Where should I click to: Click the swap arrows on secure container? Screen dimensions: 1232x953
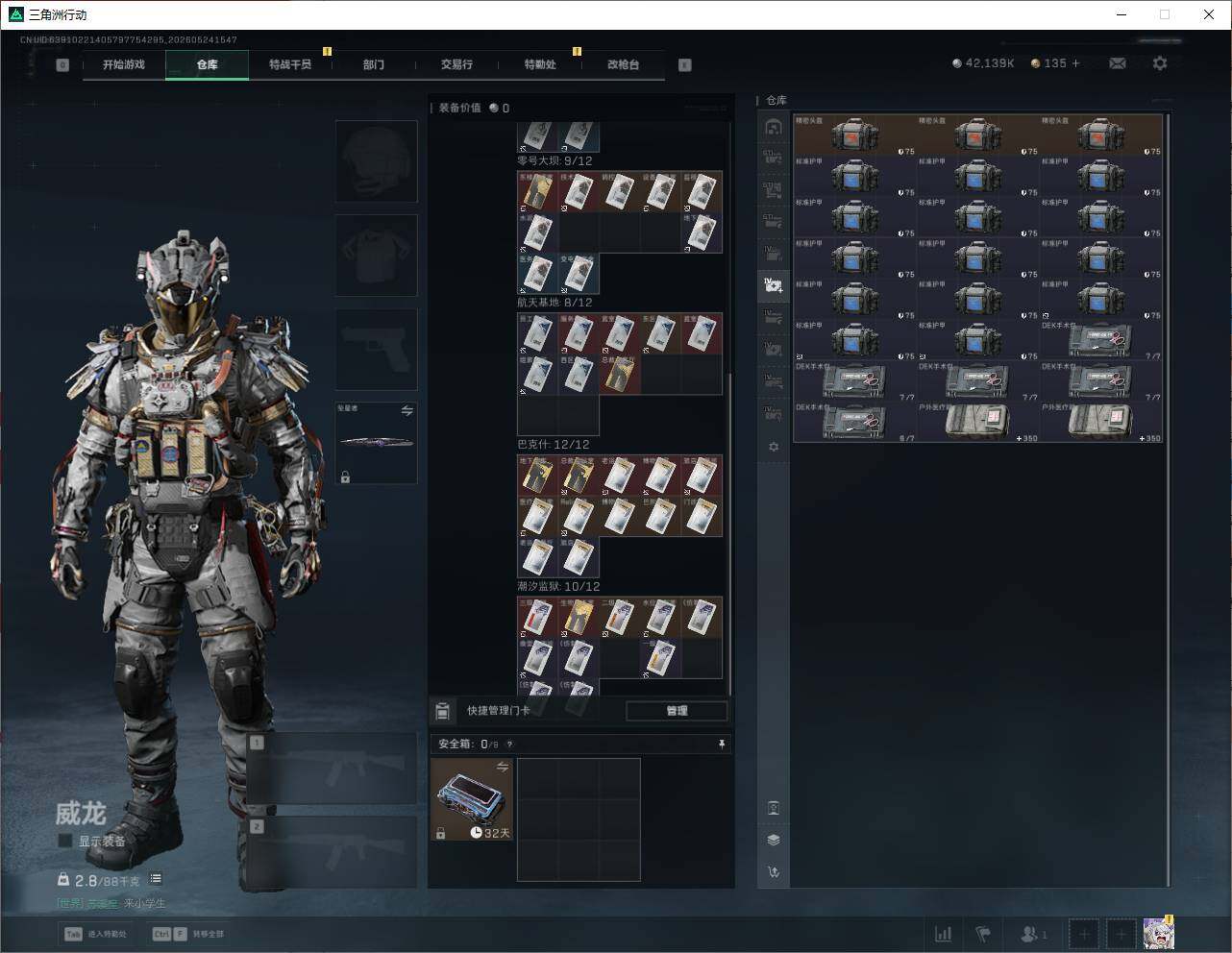pos(503,767)
